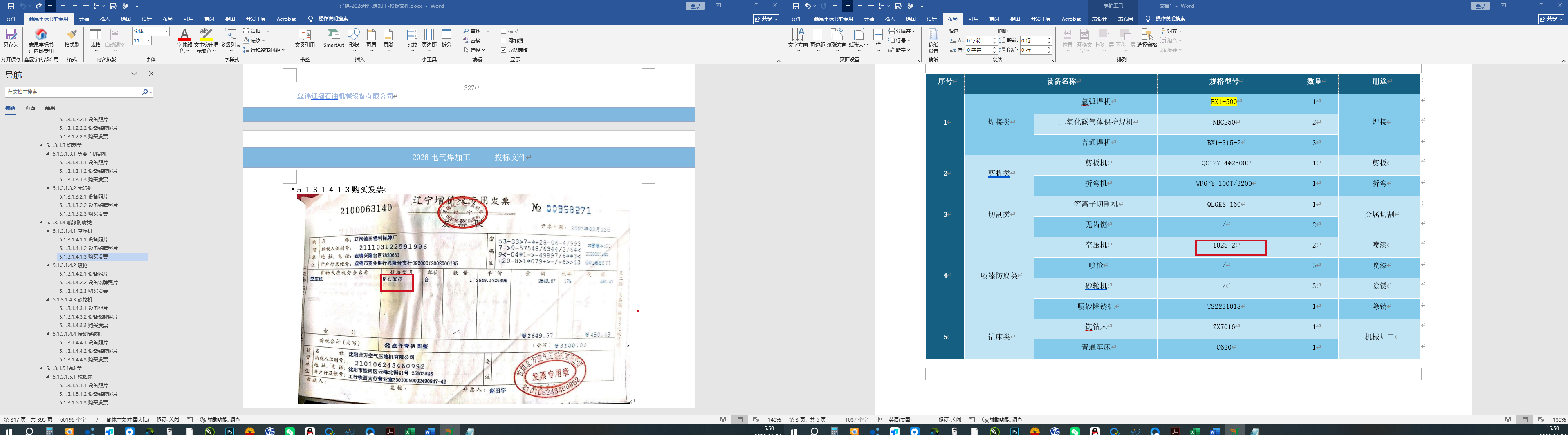Viewport: 1568px width, 435px height.
Task: Open the font size 11 dropdown
Action: (x=148, y=41)
